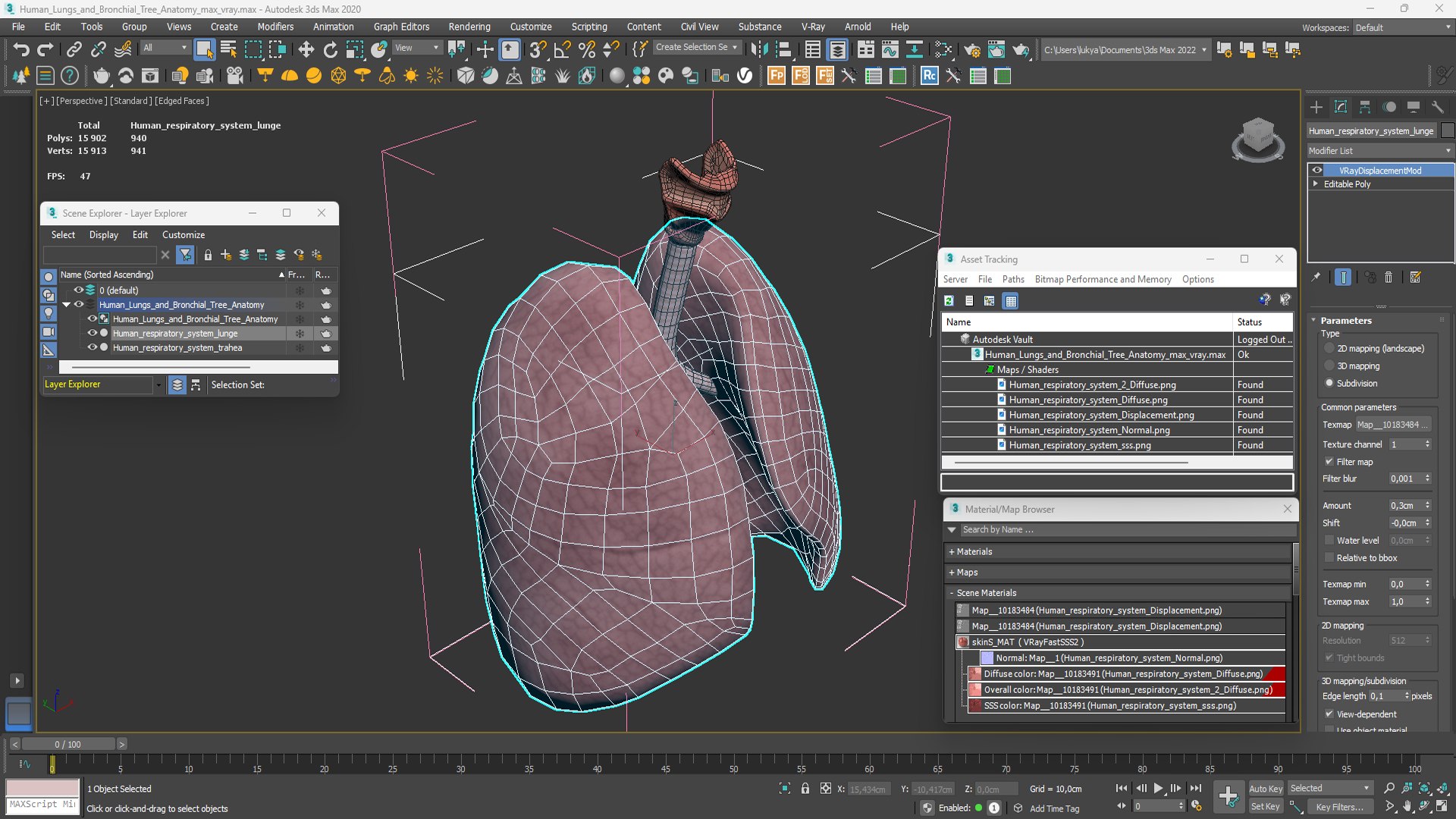Enable Relative to bbox checkbox
The width and height of the screenshot is (1456, 819).
point(1329,558)
